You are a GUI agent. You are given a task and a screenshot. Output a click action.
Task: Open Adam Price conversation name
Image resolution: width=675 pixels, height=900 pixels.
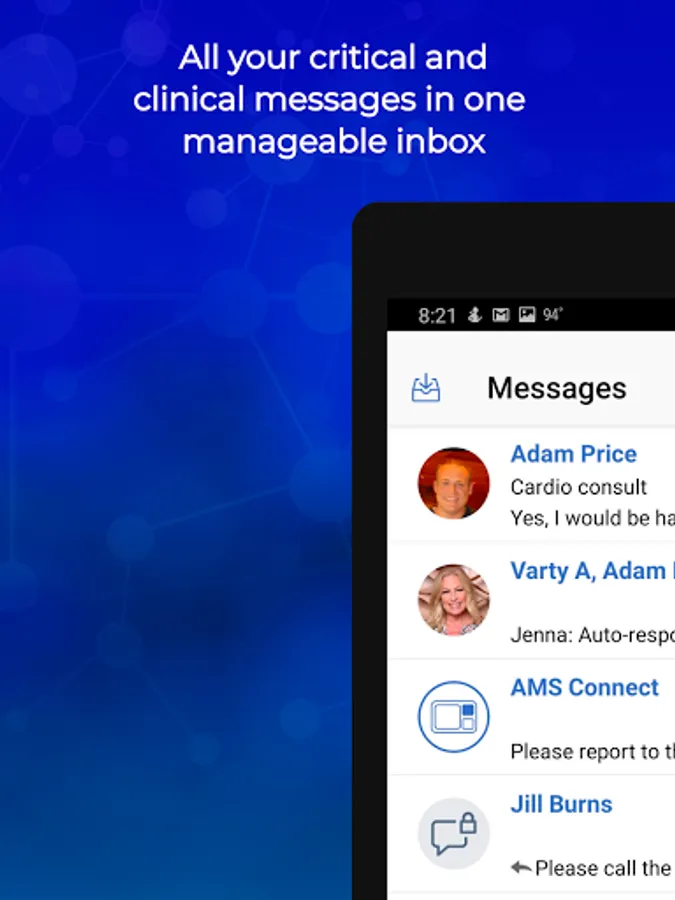coord(573,454)
